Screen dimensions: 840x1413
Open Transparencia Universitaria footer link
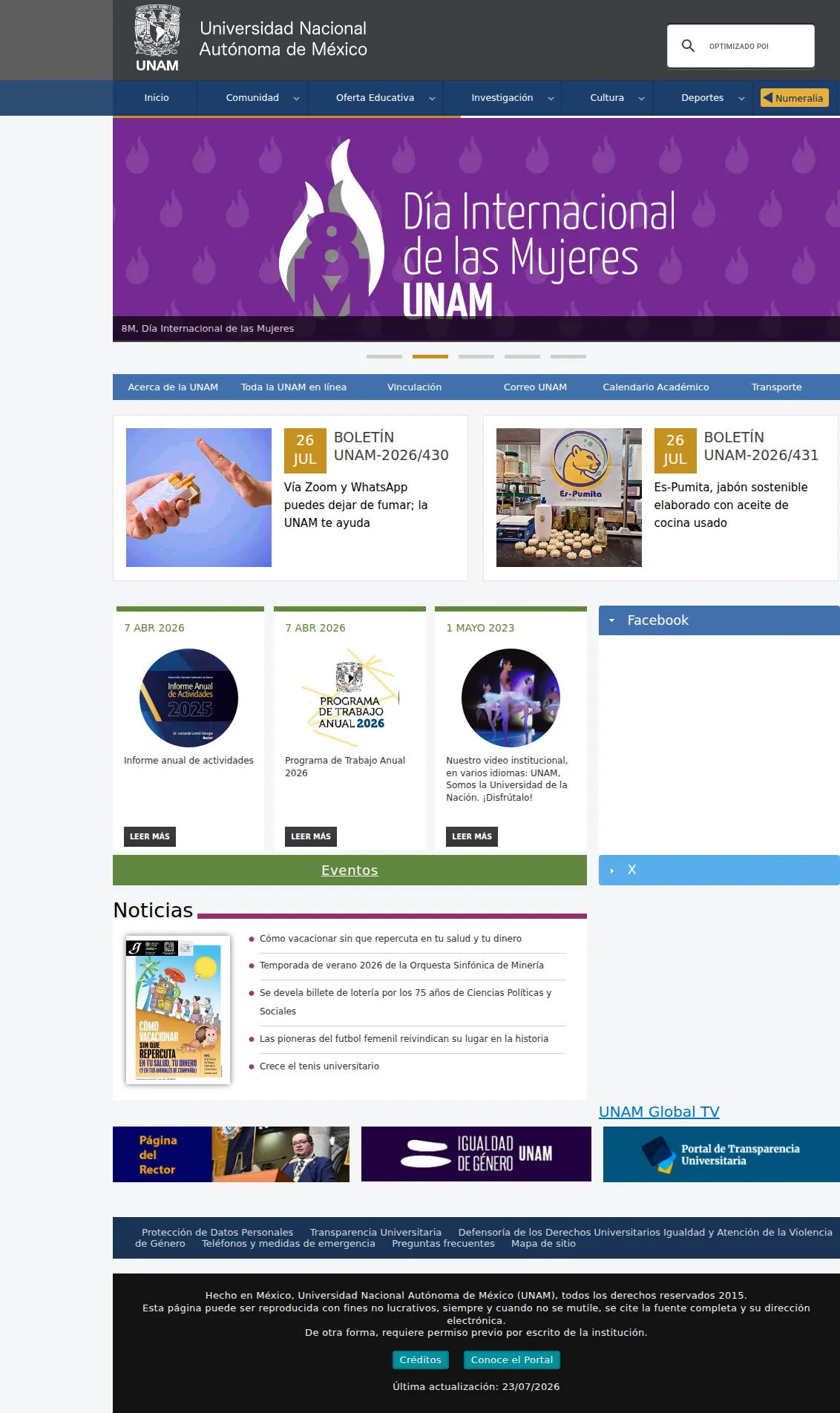[x=375, y=1233]
